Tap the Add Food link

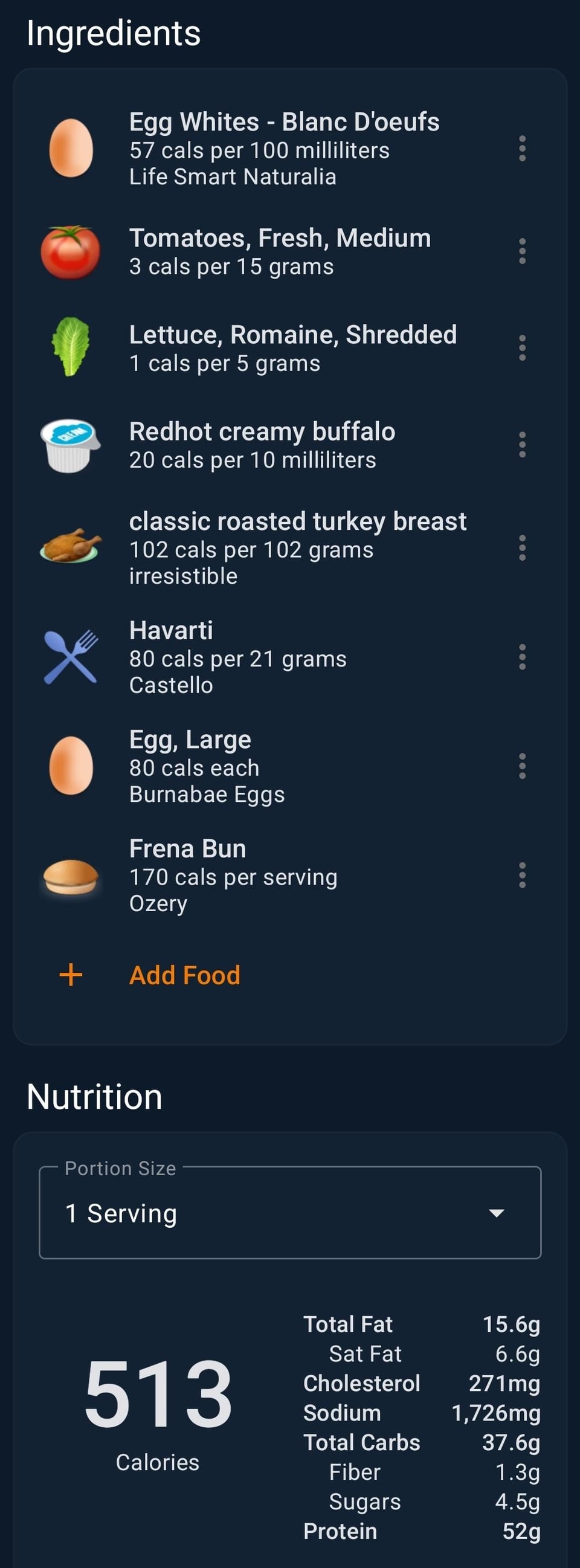click(184, 975)
